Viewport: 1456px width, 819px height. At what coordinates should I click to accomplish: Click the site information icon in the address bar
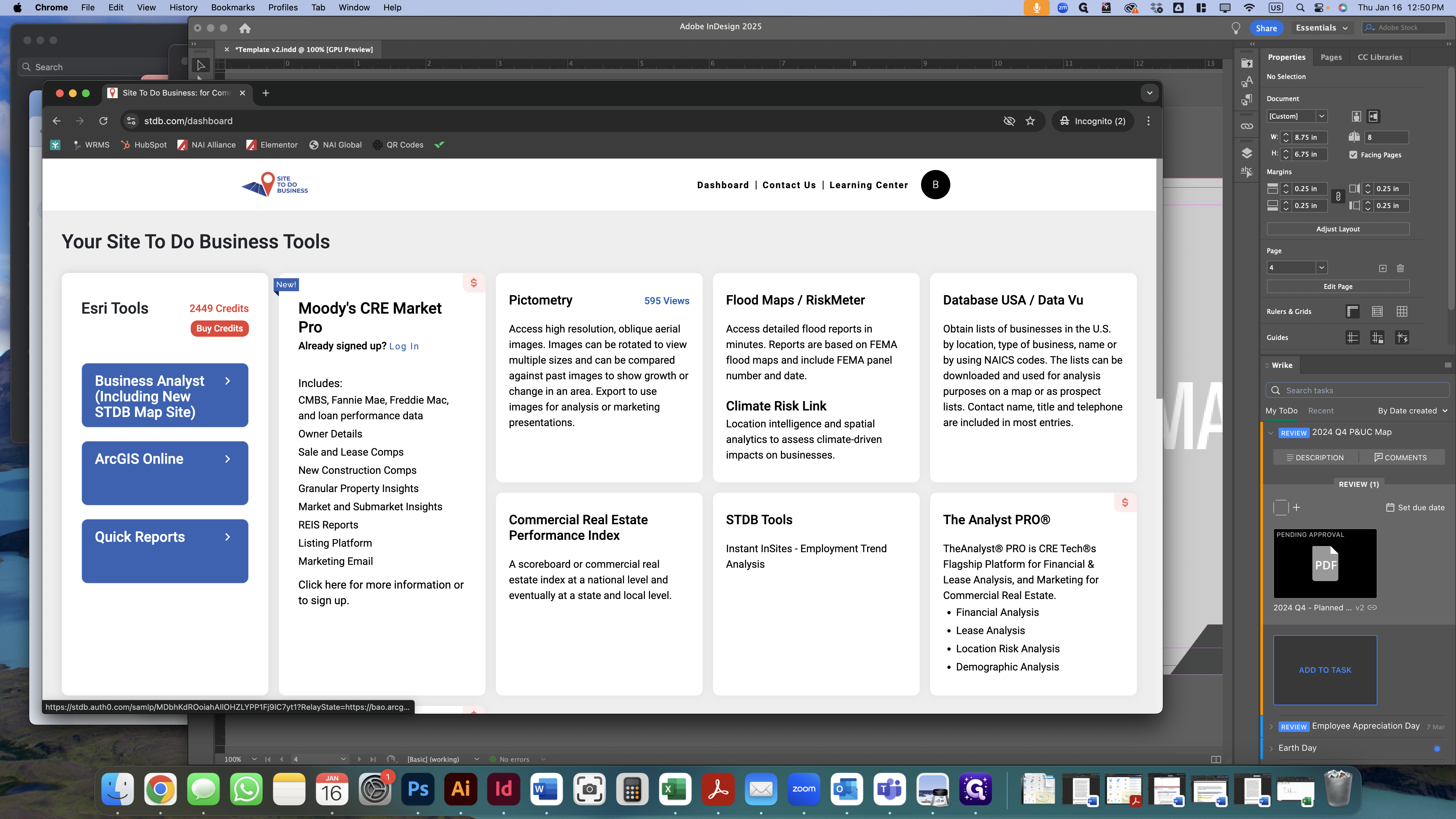(131, 121)
